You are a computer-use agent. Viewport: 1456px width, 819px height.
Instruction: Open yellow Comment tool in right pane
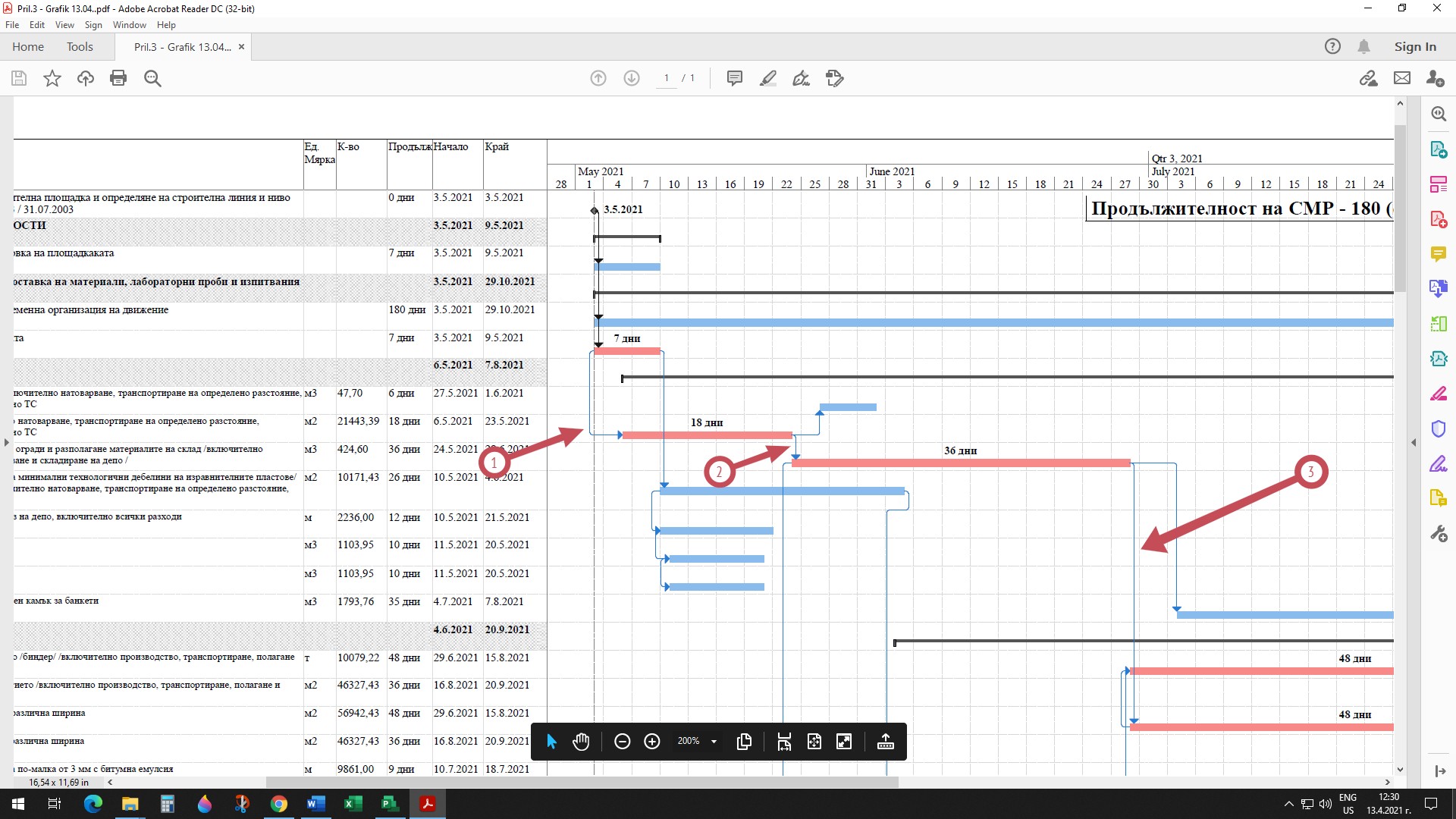point(1439,253)
